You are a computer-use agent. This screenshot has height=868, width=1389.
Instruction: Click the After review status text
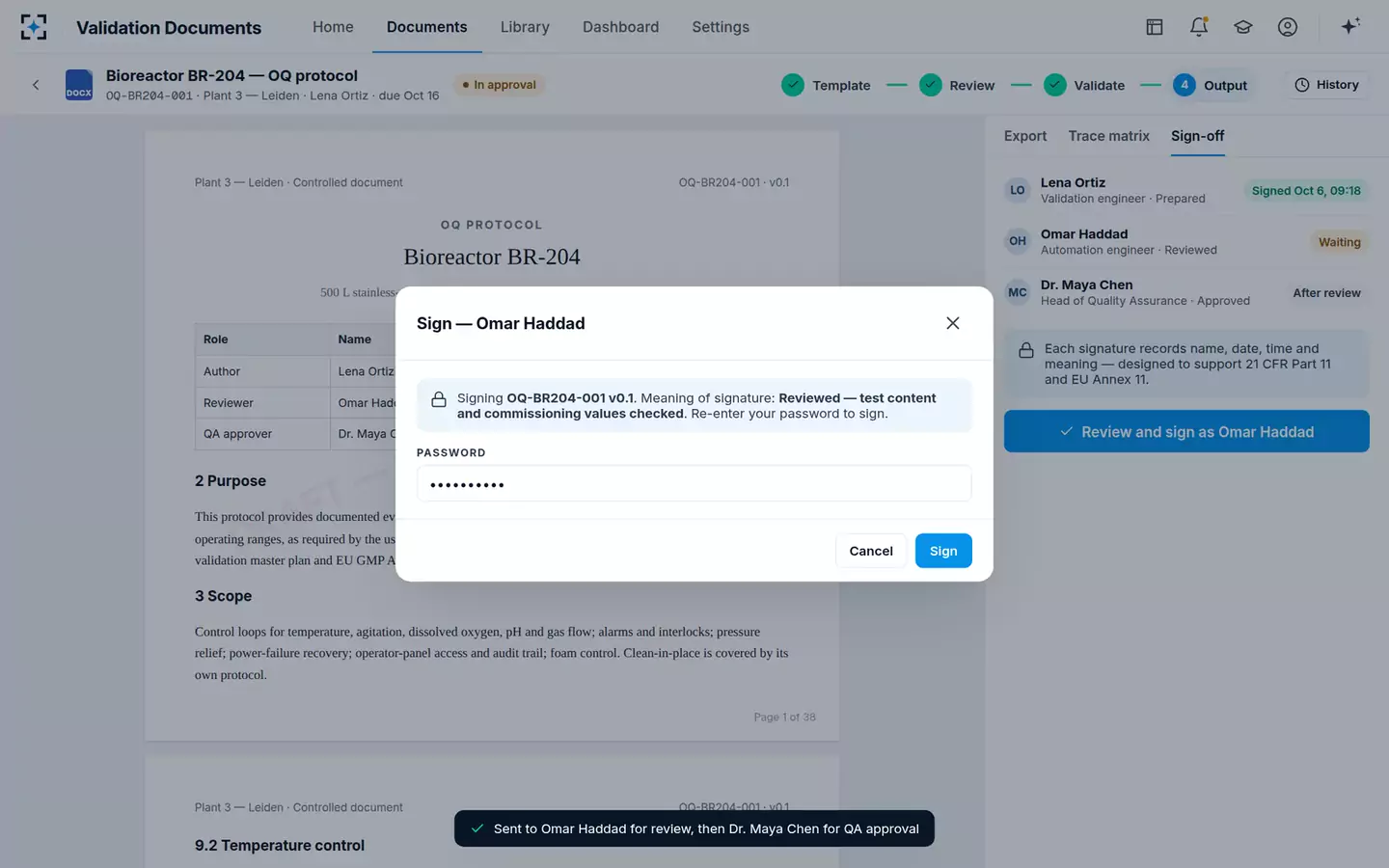(1326, 293)
